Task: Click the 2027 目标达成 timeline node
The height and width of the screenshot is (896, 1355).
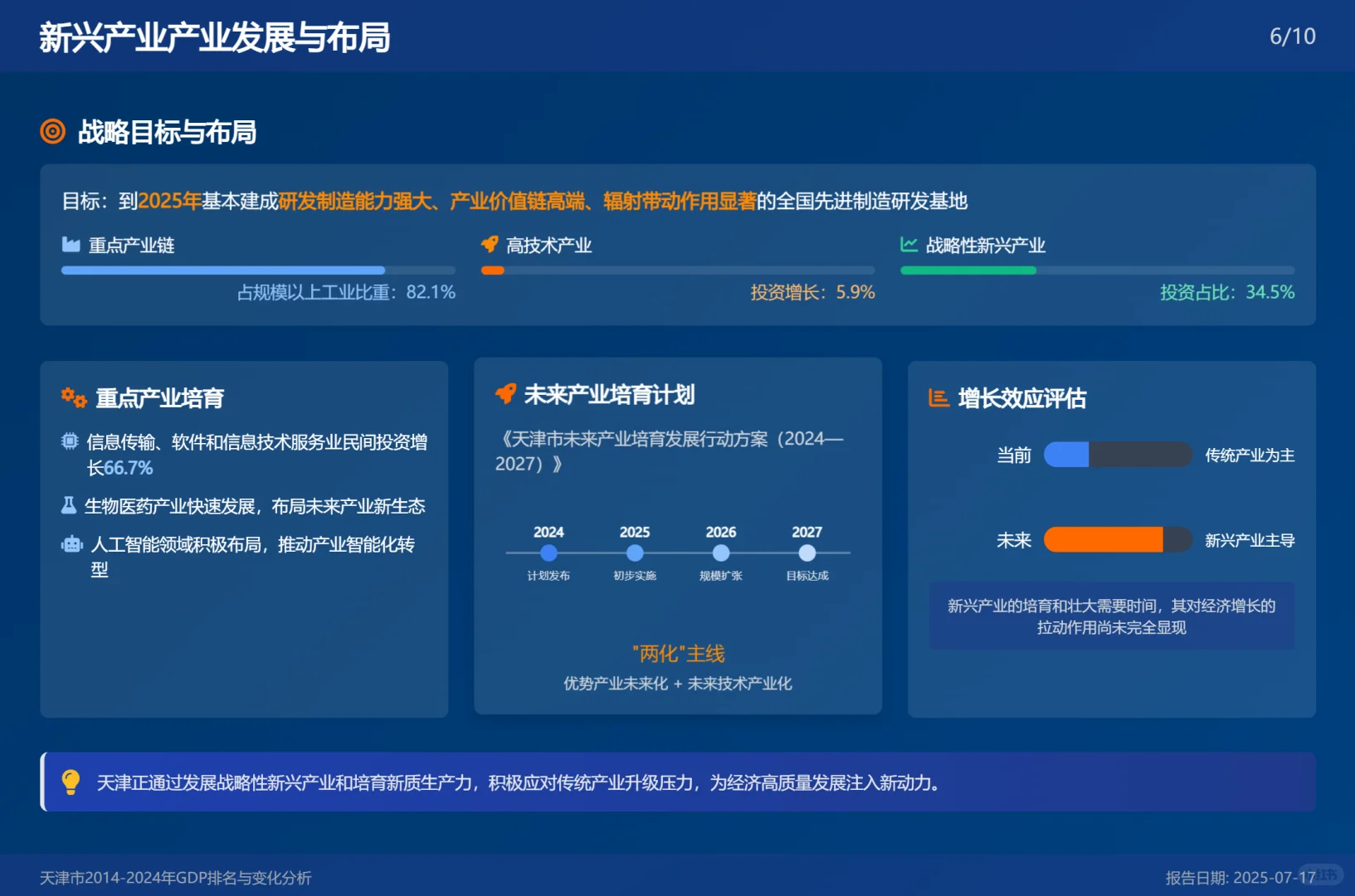Action: 807,552
